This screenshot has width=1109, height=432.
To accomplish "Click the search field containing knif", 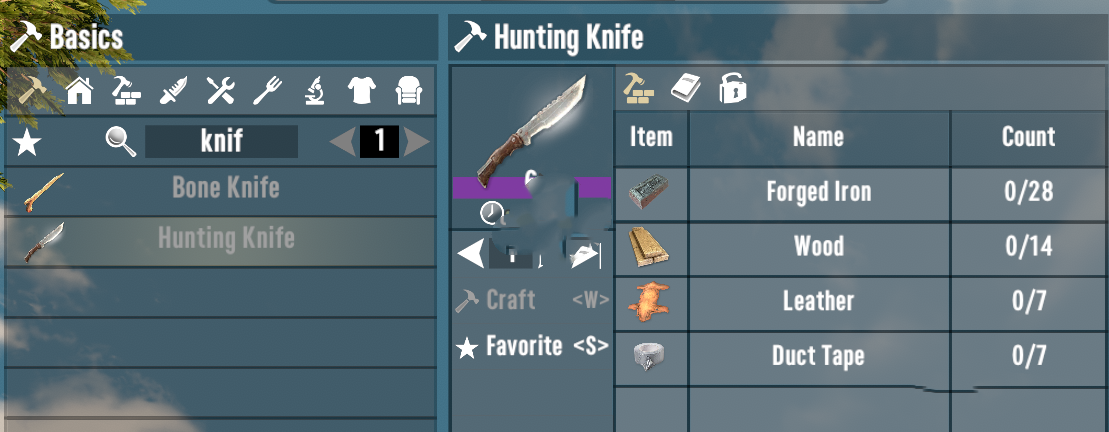I will pyautogui.click(x=221, y=141).
